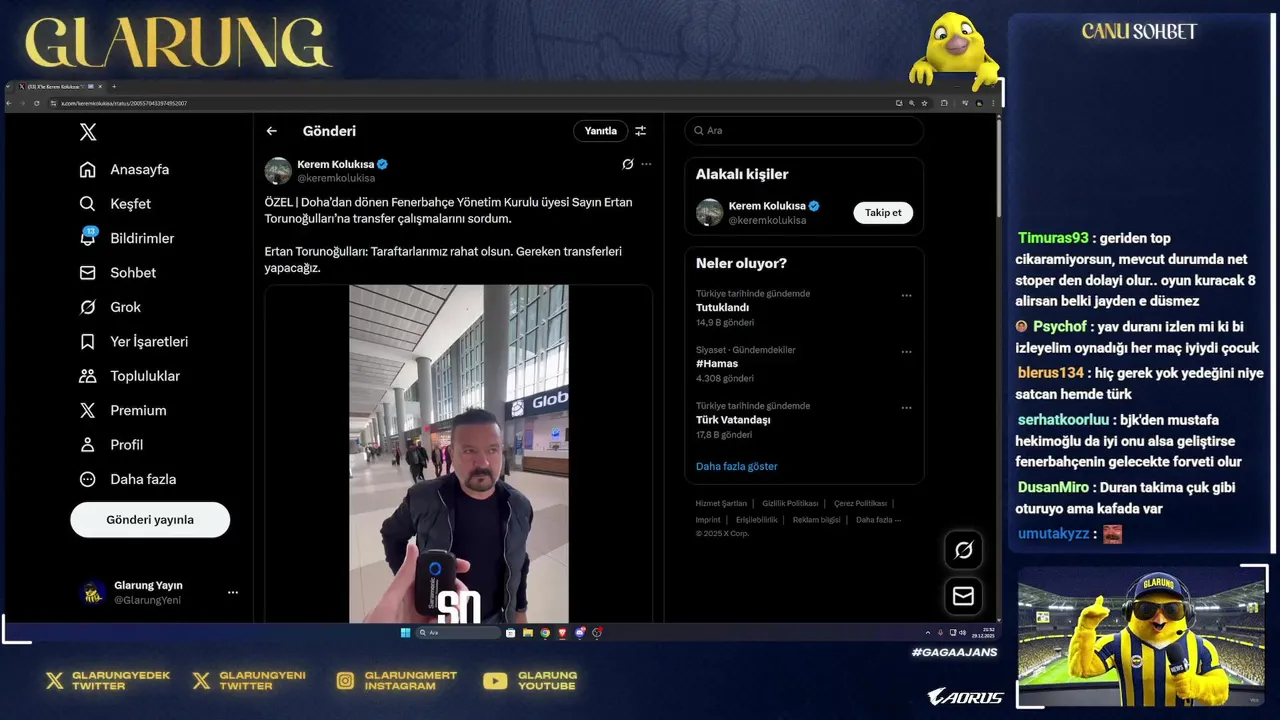This screenshot has width=1280, height=720.
Task: Open File Explorer from taskbar
Action: pyautogui.click(x=527, y=632)
